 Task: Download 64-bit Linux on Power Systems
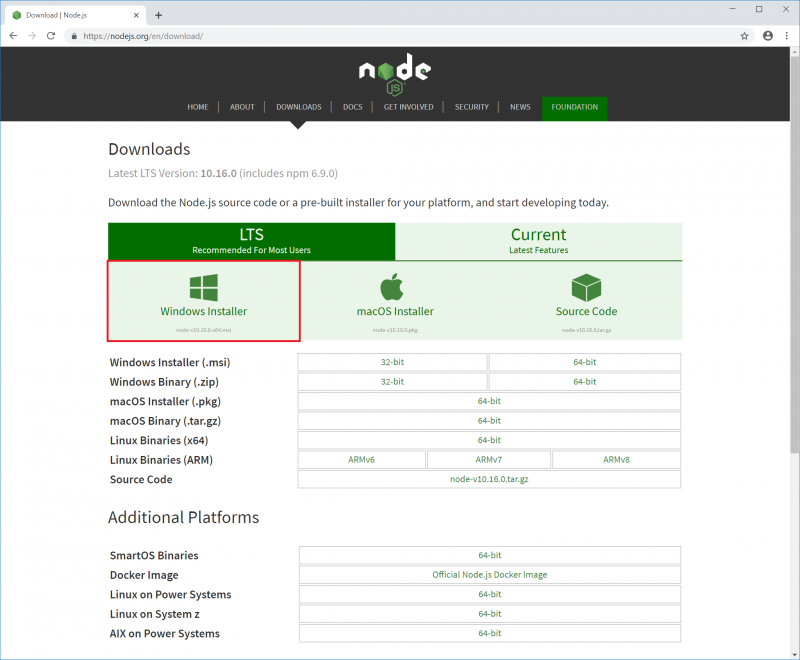coord(490,594)
